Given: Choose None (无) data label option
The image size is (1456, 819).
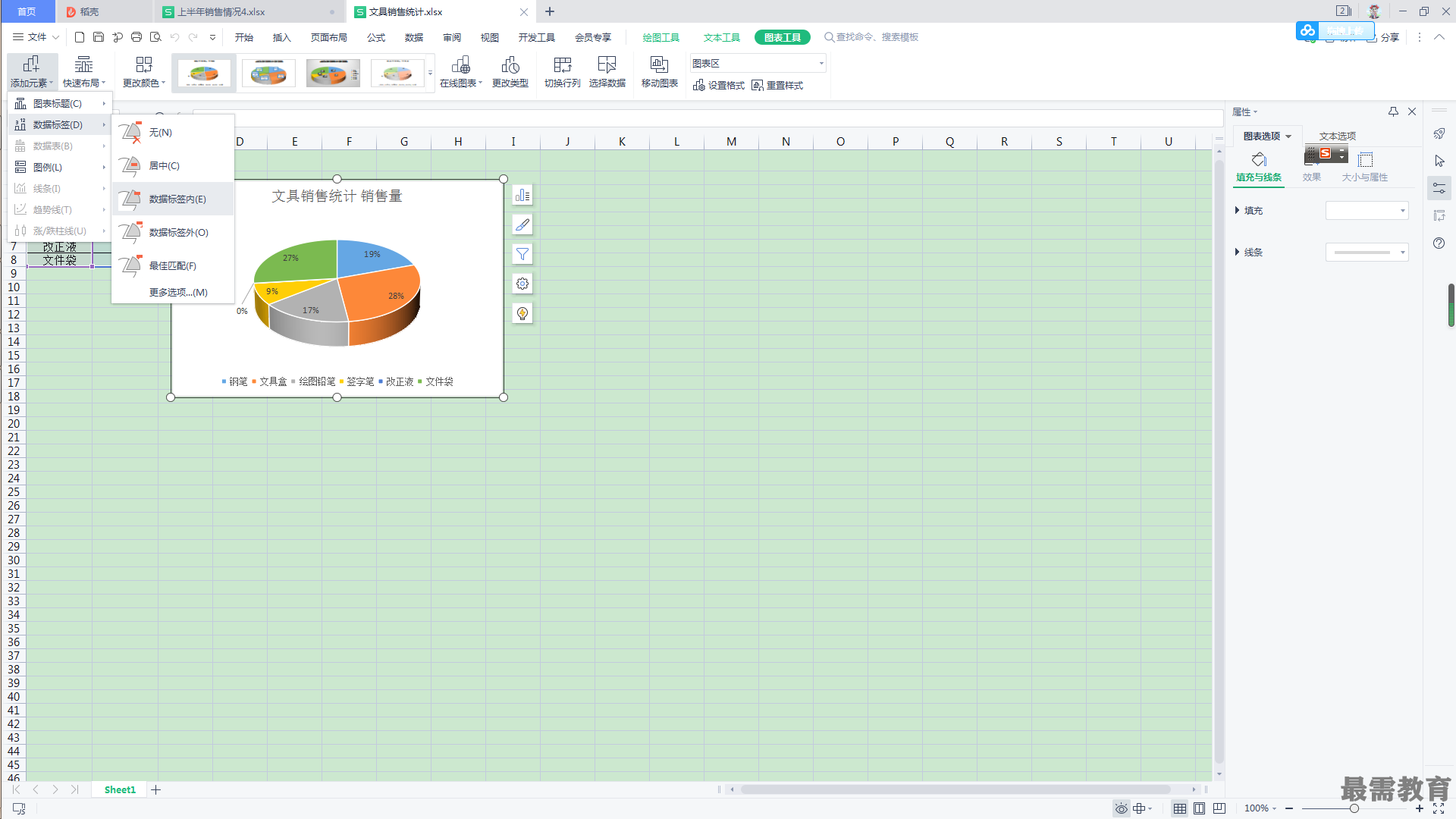Looking at the screenshot, I should (173, 132).
